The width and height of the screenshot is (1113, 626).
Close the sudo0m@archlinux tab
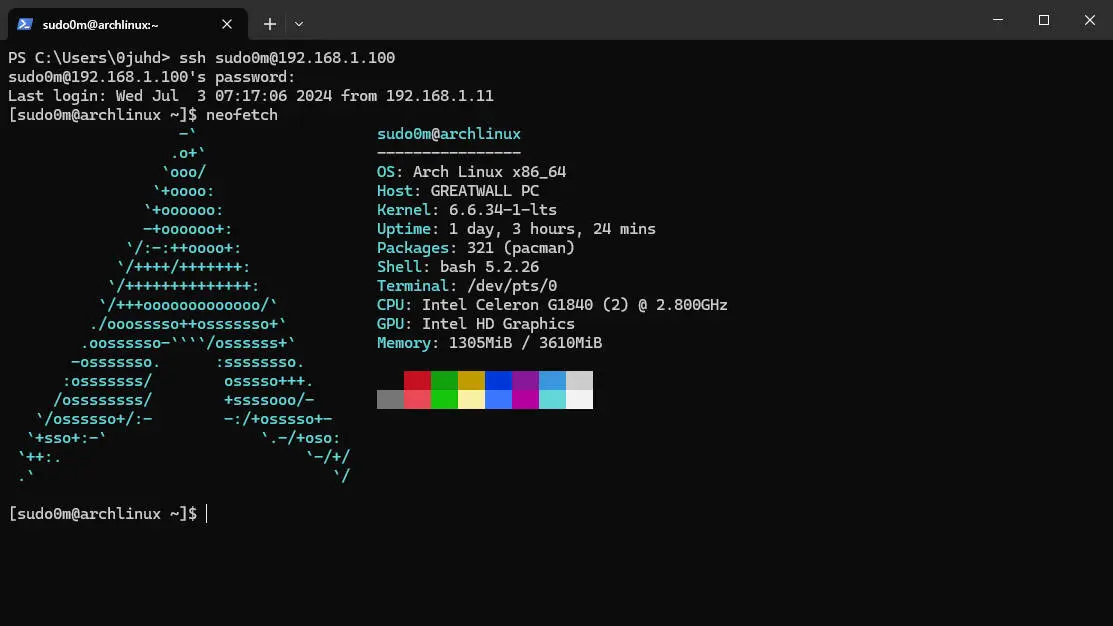[x=226, y=24]
